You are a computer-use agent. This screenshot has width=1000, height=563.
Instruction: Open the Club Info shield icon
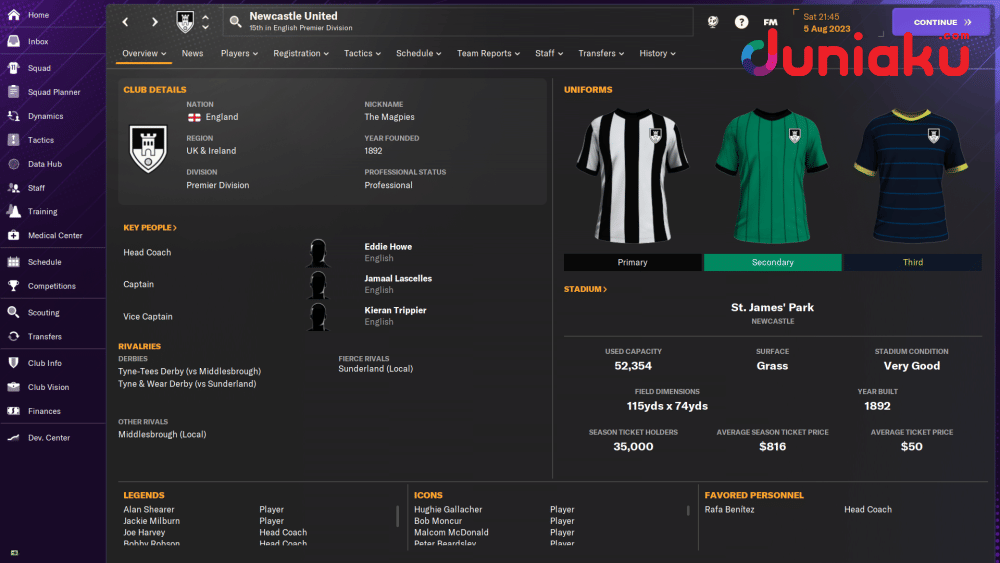click(13, 363)
